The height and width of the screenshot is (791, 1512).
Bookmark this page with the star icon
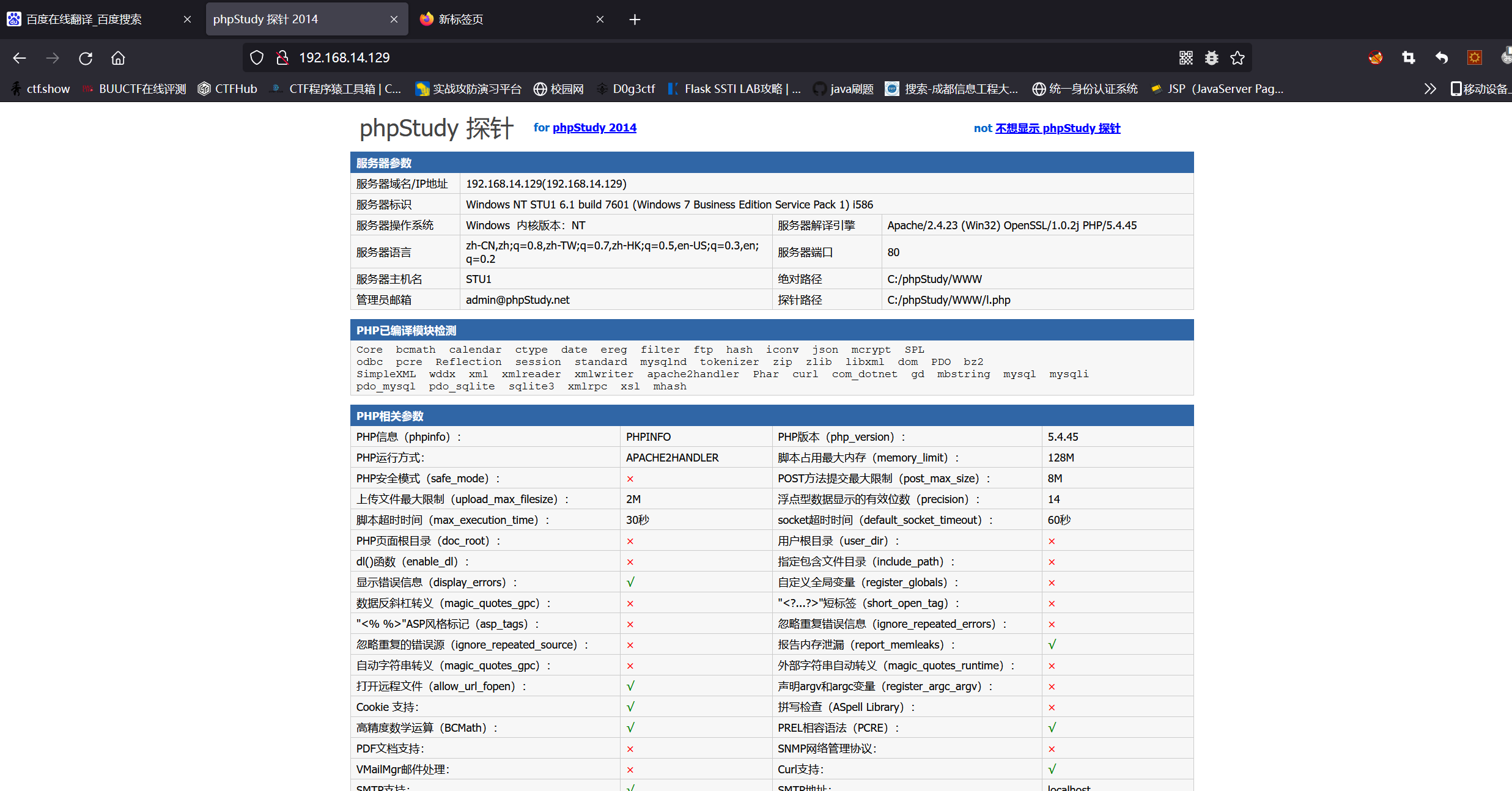point(1238,58)
